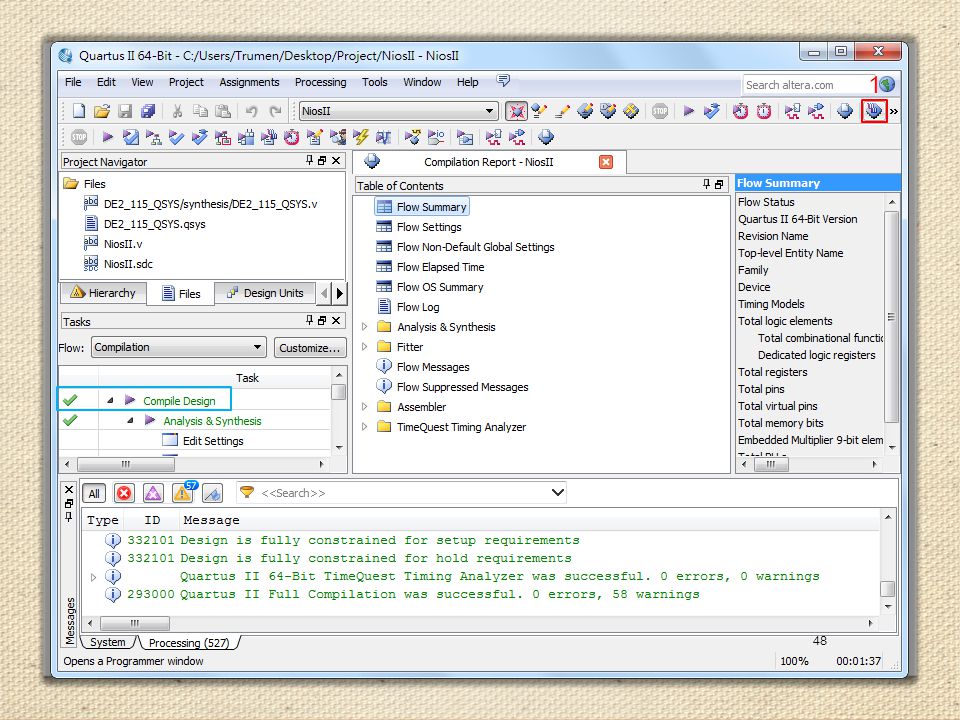
Task: Expand TimeQuest Timing Analyzer folder
Action: (x=365, y=427)
